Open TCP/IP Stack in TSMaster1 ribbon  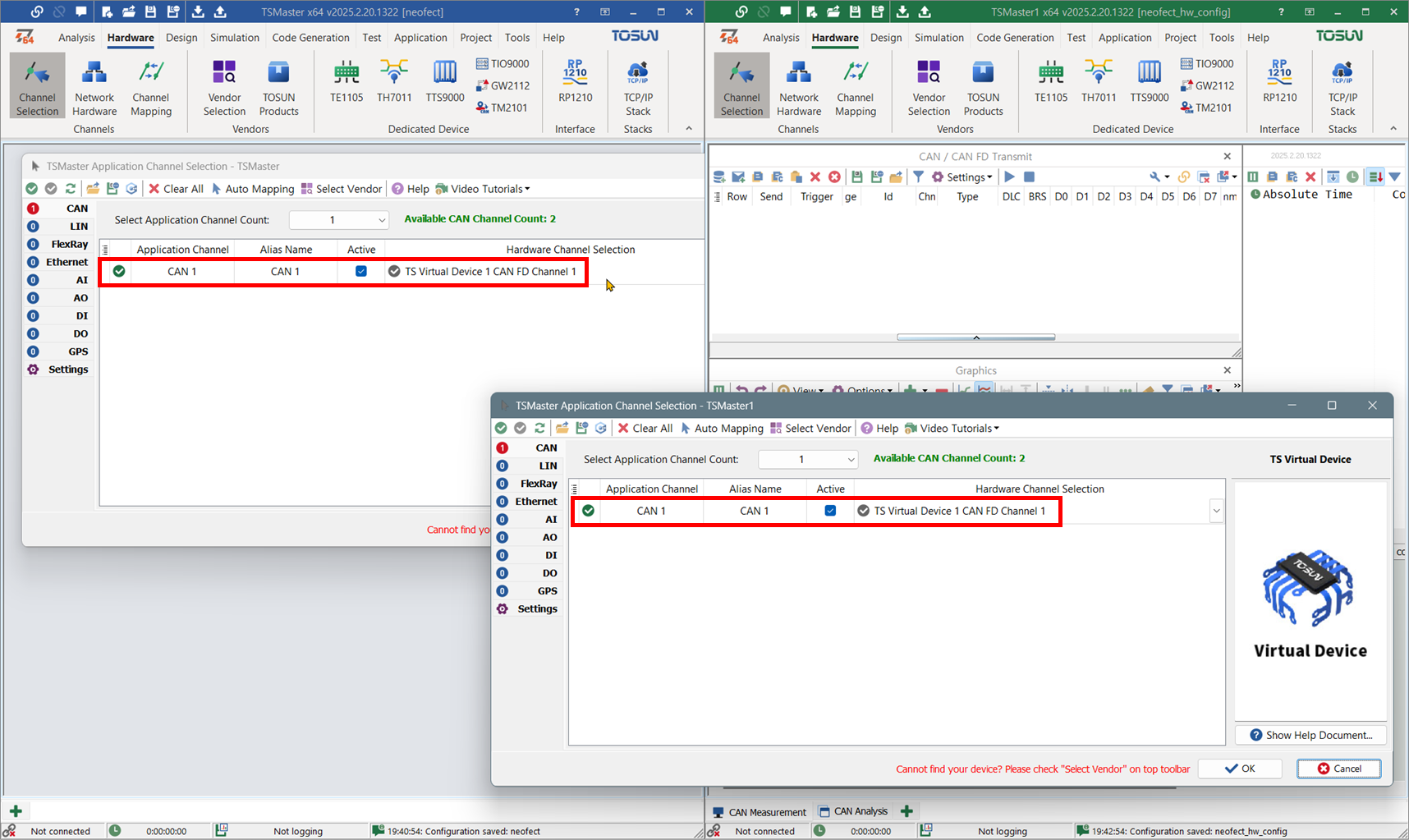[1342, 85]
